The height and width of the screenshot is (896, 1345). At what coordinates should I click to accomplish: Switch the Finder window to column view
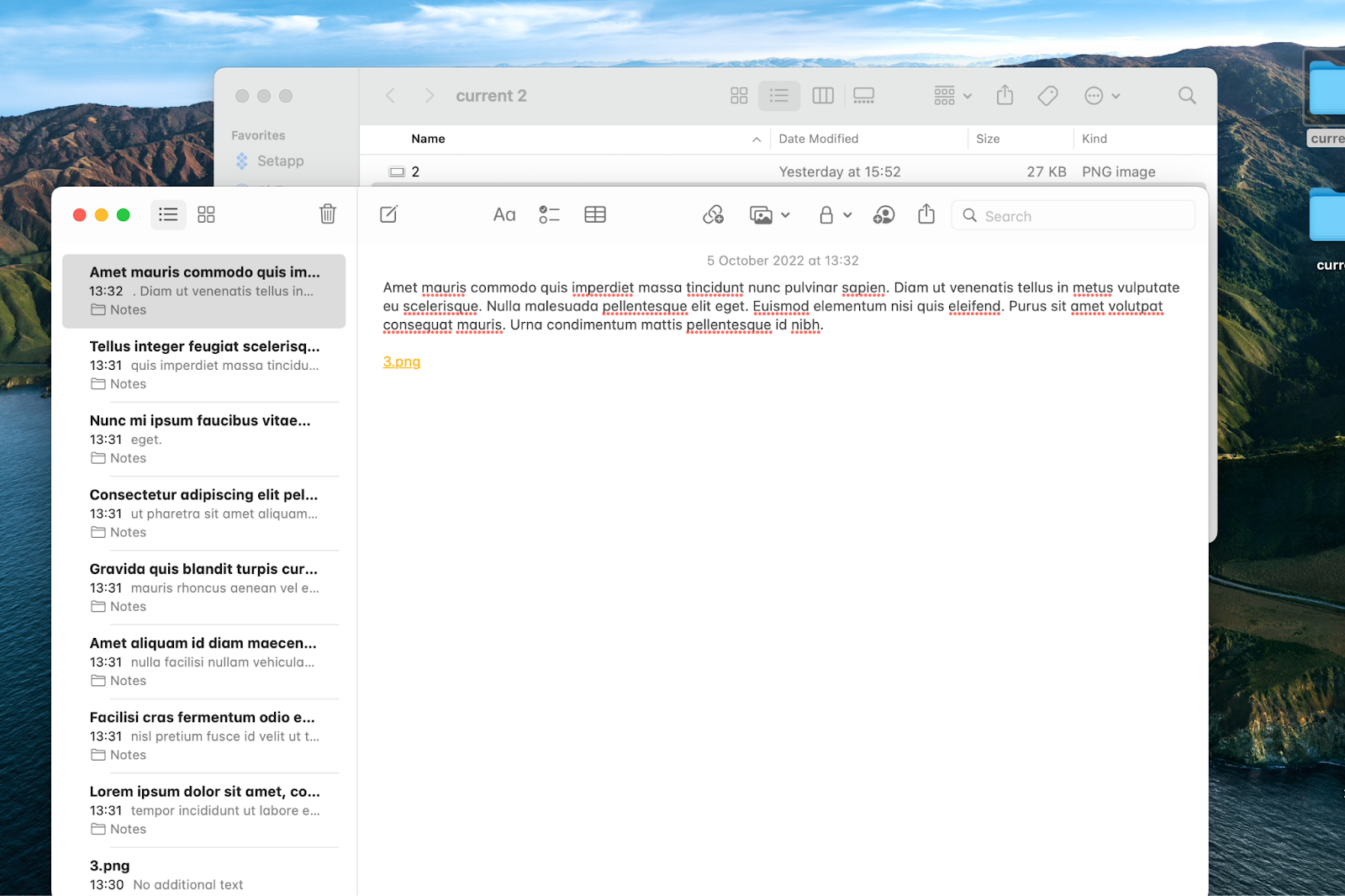tap(822, 95)
